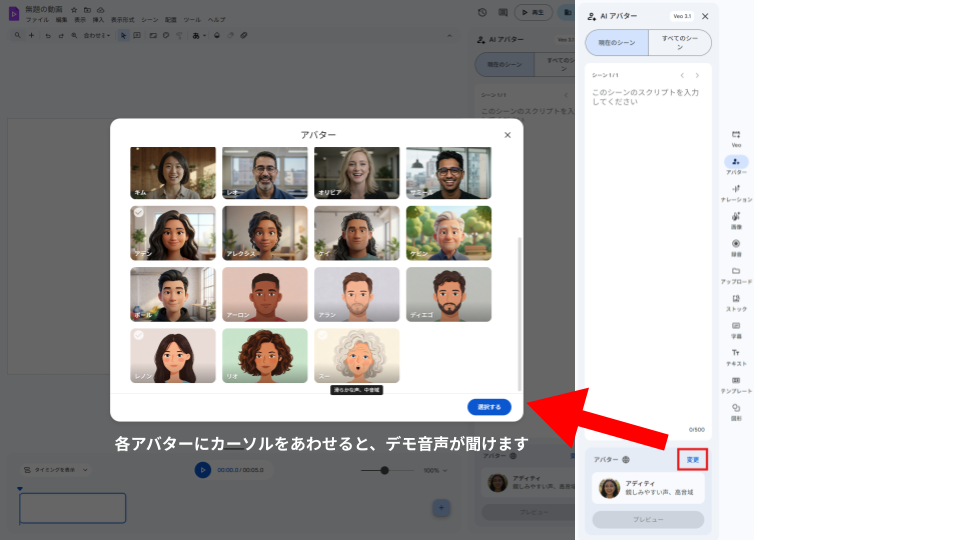The width and height of the screenshot is (960, 540).
Task: Select the curly-haired リオ avatar thumbnail
Action: point(265,355)
